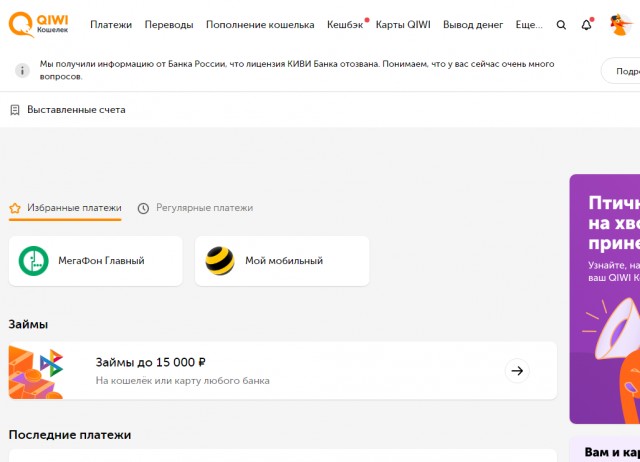Select the МегаФон Главный favorite payment
Viewport: 640px width, 462px height.
(x=96, y=261)
